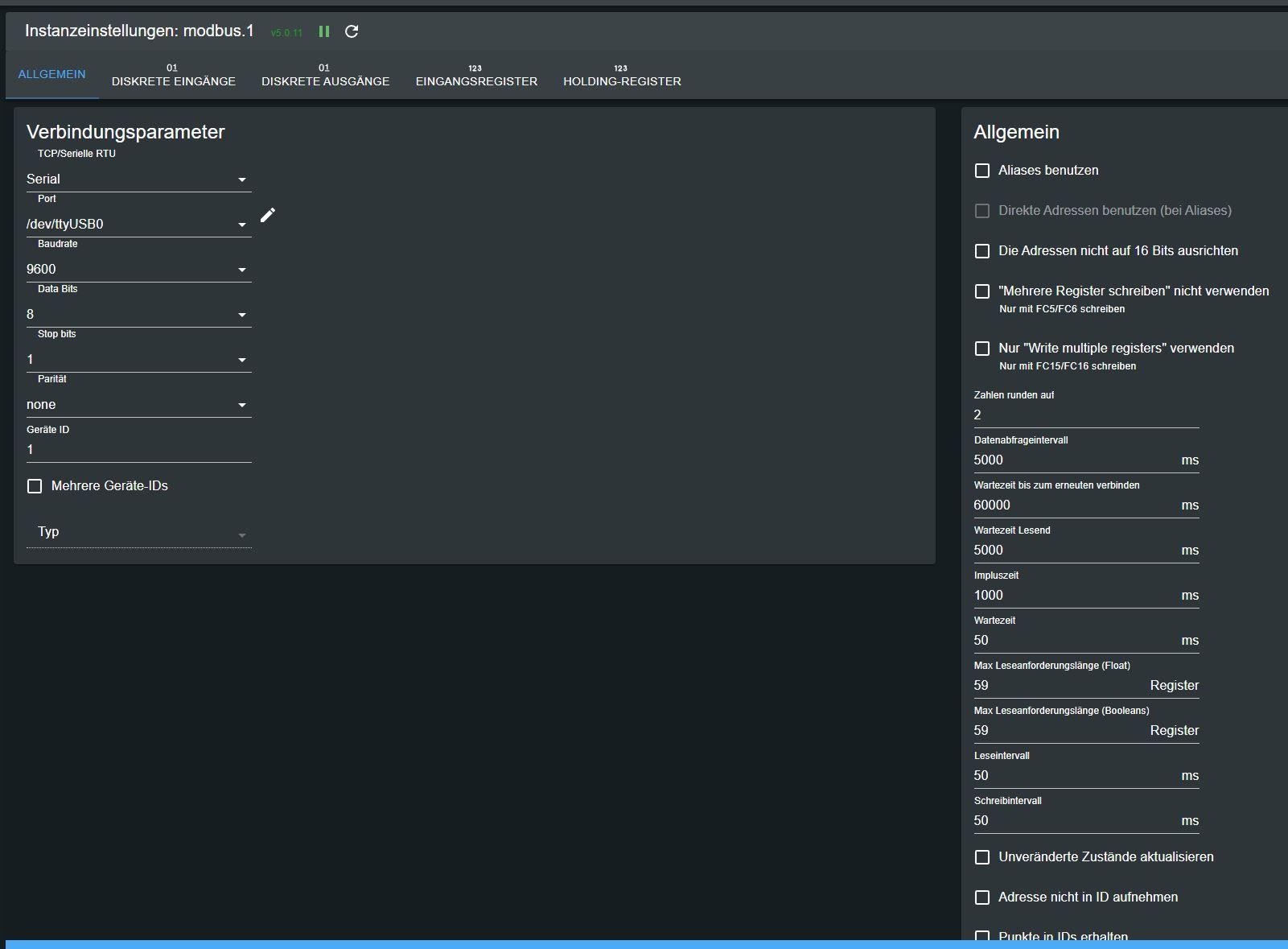The width and height of the screenshot is (1288, 949).
Task: Open the Data Bits dropdown
Action: click(139, 314)
